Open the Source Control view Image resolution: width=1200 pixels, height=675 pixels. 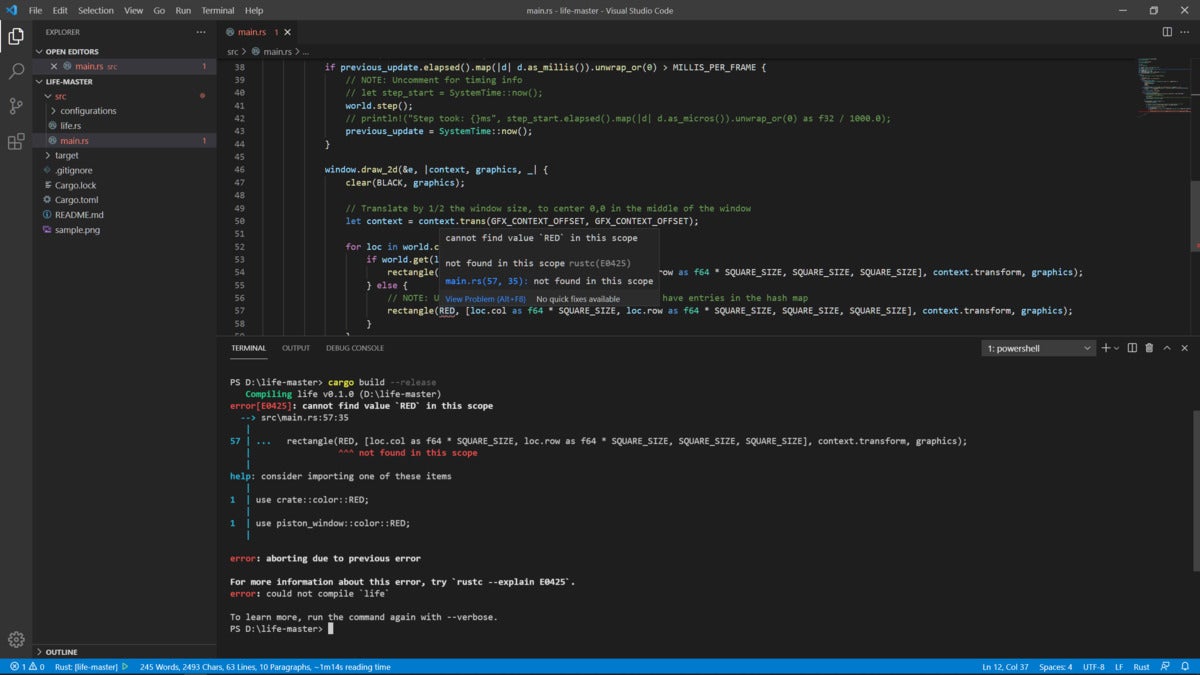click(16, 106)
